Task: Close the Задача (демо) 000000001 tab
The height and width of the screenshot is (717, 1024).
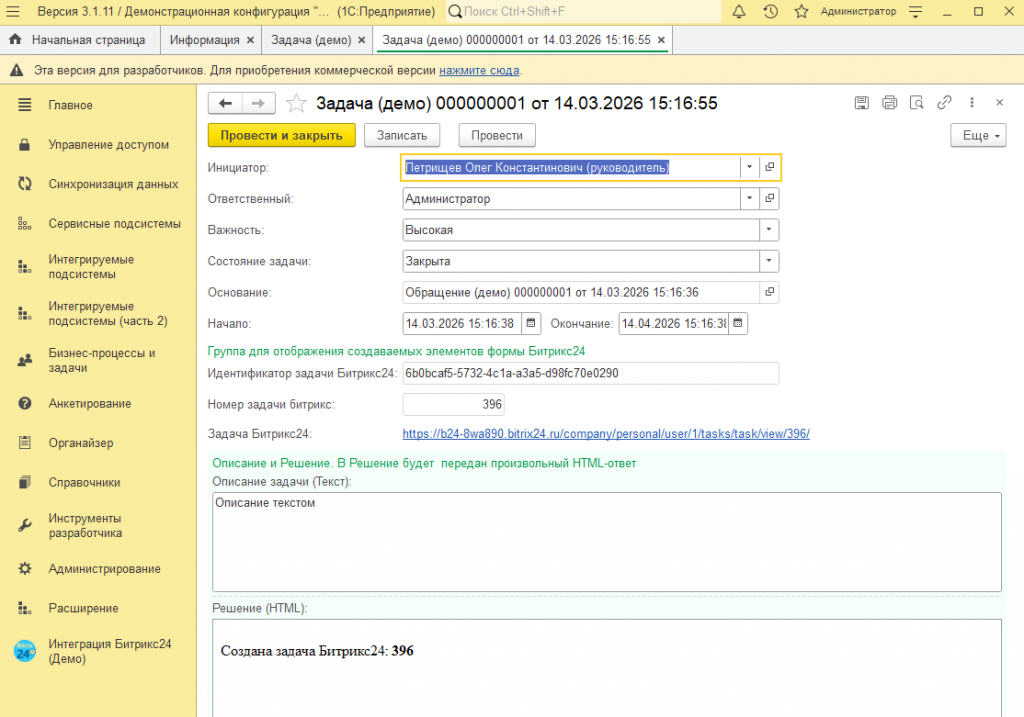Action: click(661, 40)
